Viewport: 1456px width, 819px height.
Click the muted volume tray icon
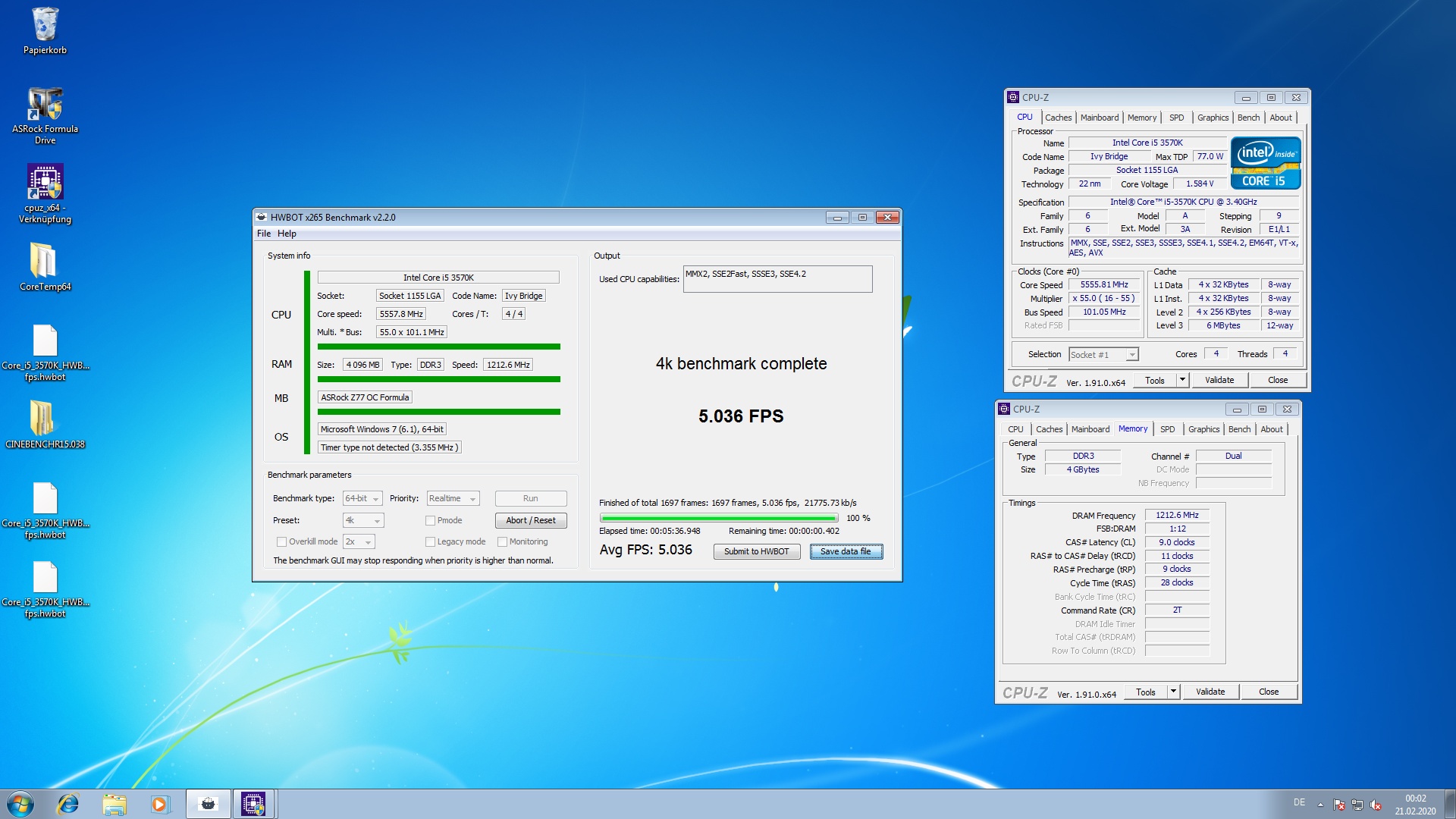pos(1376,805)
